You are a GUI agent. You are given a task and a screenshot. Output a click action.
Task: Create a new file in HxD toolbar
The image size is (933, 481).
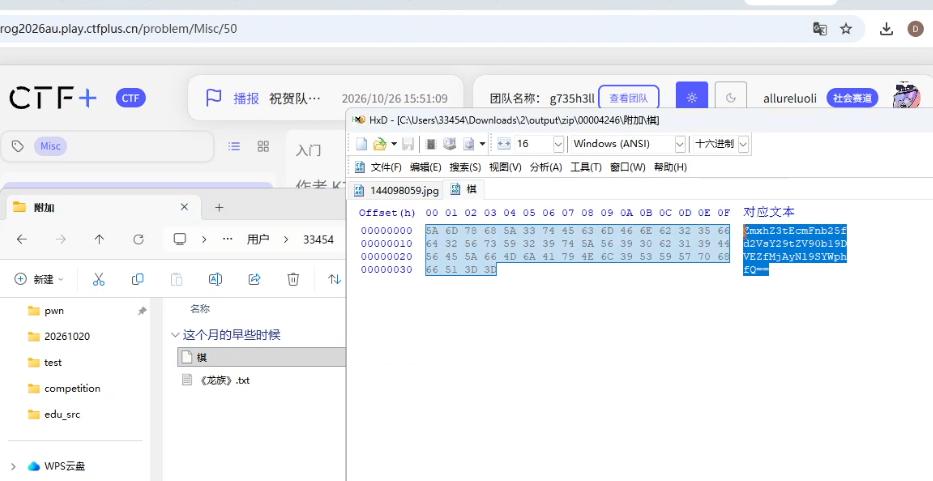coord(361,143)
